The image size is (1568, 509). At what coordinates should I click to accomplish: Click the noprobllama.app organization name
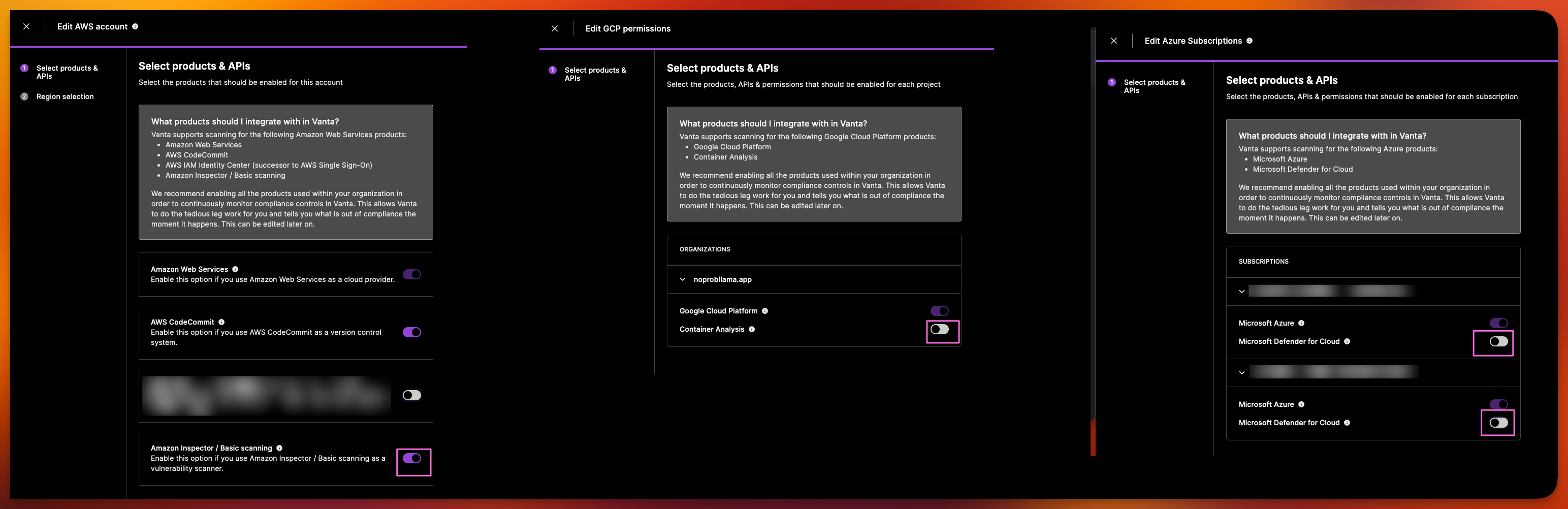(722, 279)
